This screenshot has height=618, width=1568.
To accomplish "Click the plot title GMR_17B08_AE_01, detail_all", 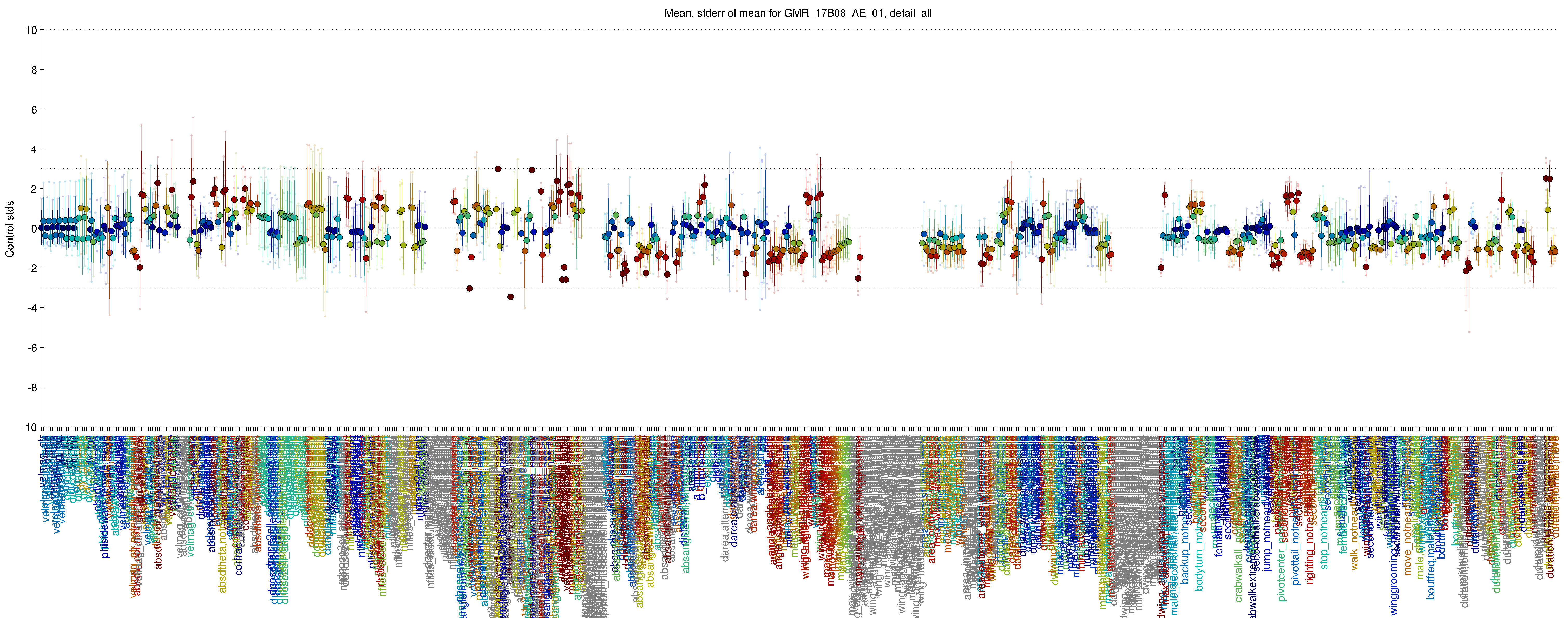I will 798,13.
